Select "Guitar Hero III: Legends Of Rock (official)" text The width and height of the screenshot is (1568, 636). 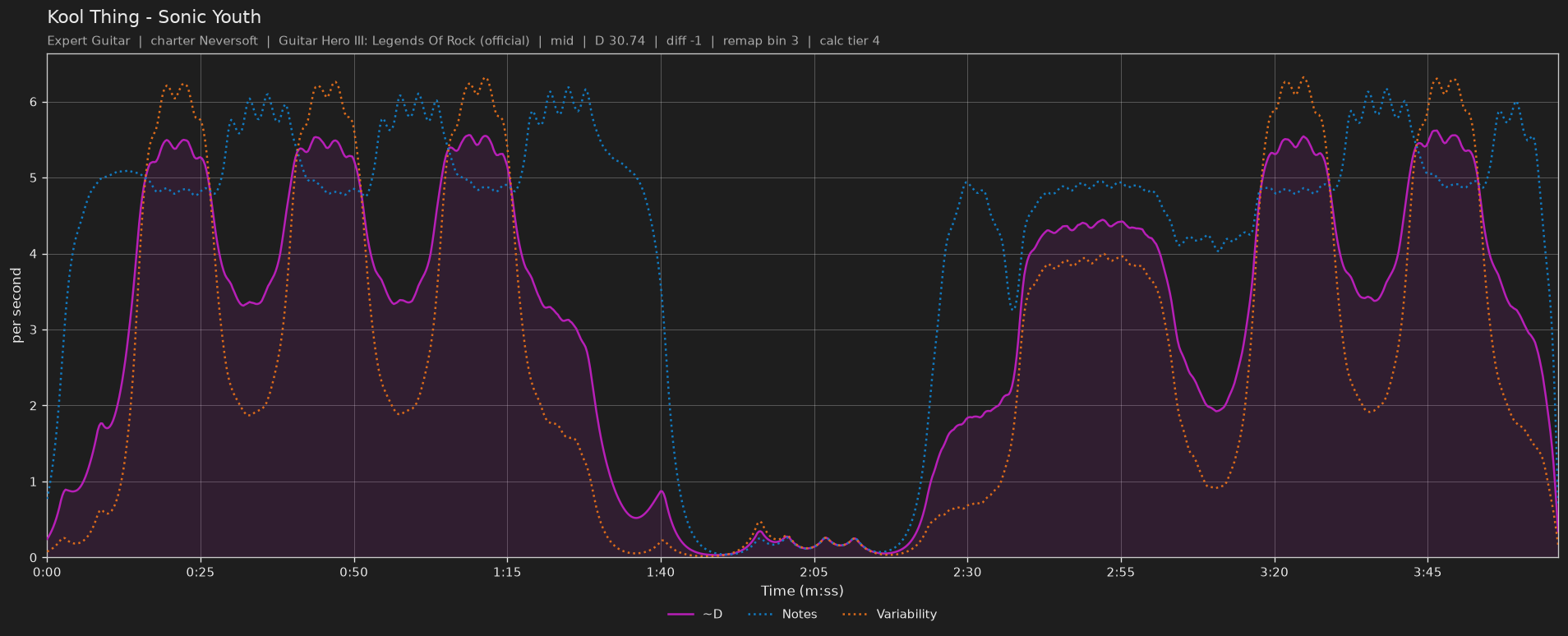(404, 41)
